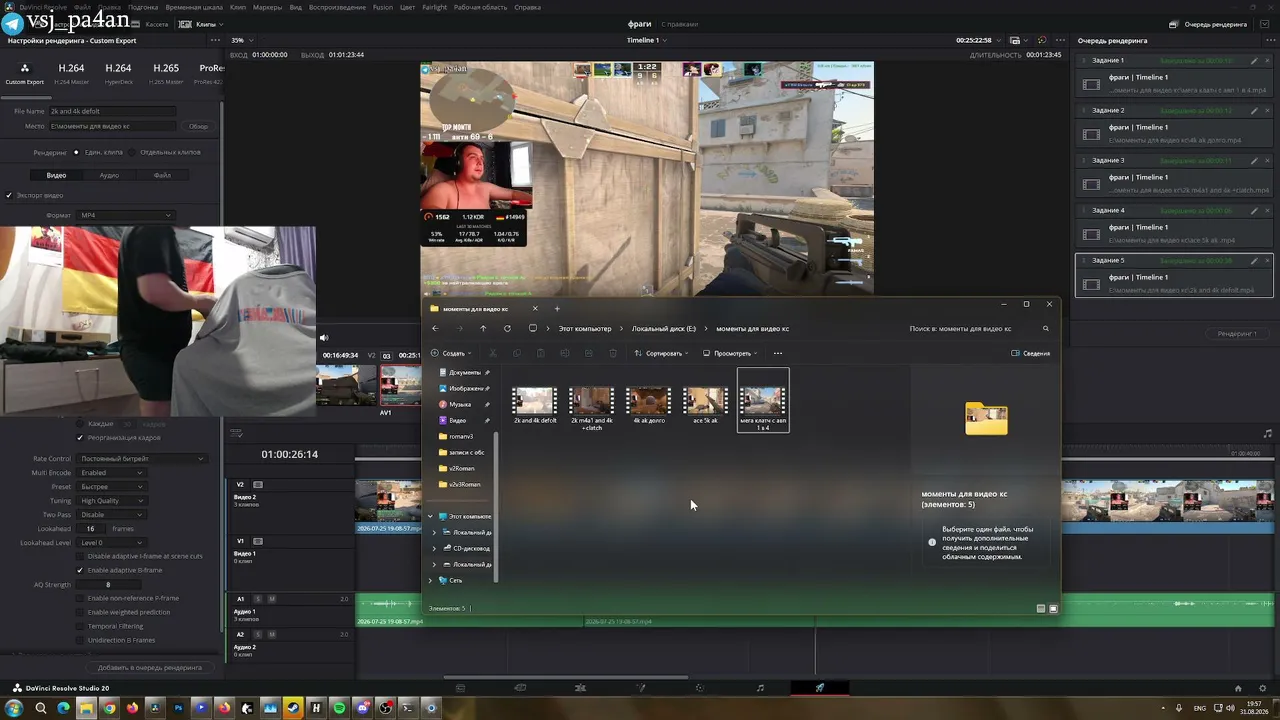Select single clip render radio button
Image resolution: width=1280 pixels, height=720 pixels.
(76, 152)
